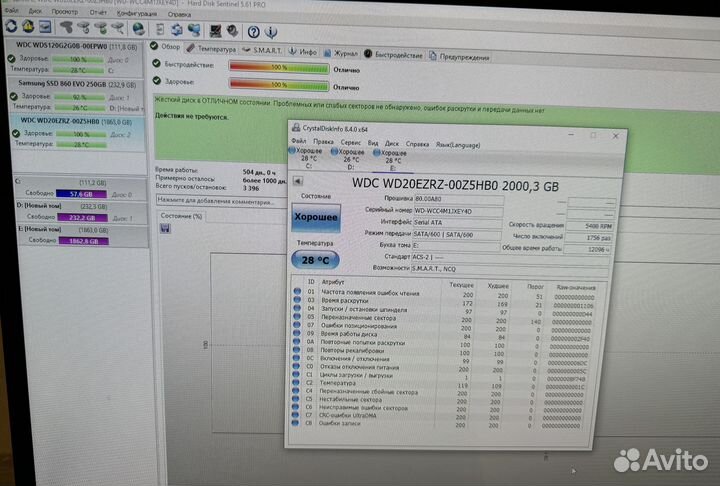
Task: Open the Диск menu in Hard Disk Sentinel
Action: (35, 11)
